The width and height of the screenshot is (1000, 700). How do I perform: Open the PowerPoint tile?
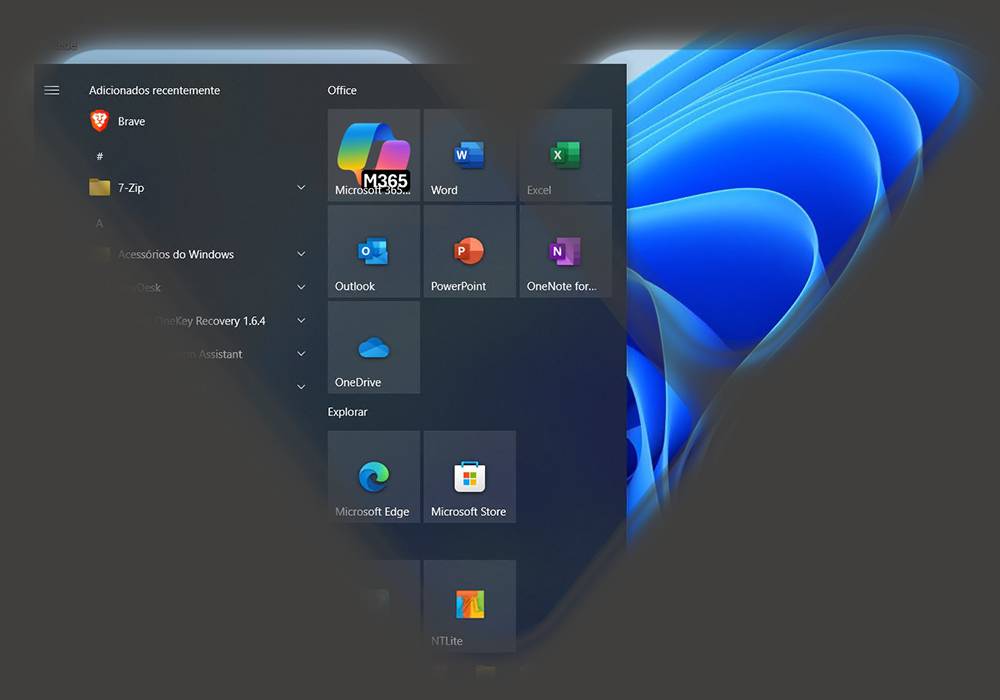(x=469, y=251)
